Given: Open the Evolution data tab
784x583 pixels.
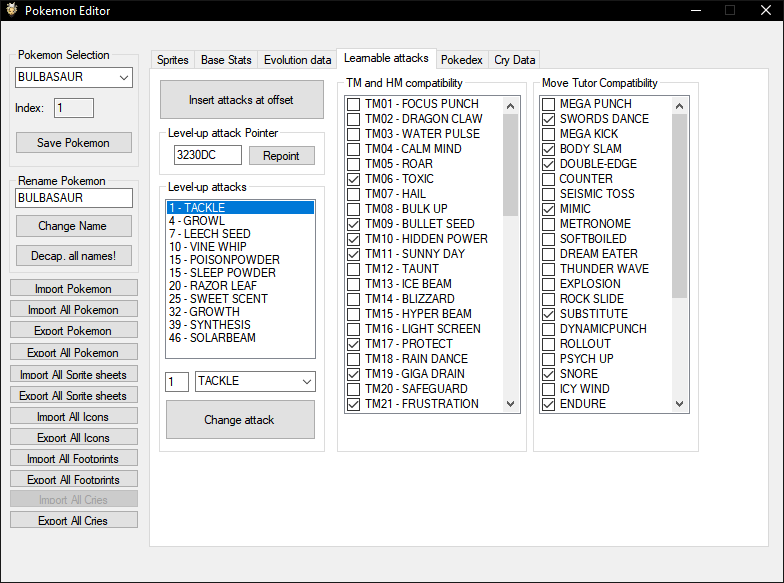Looking at the screenshot, I should click(297, 60).
